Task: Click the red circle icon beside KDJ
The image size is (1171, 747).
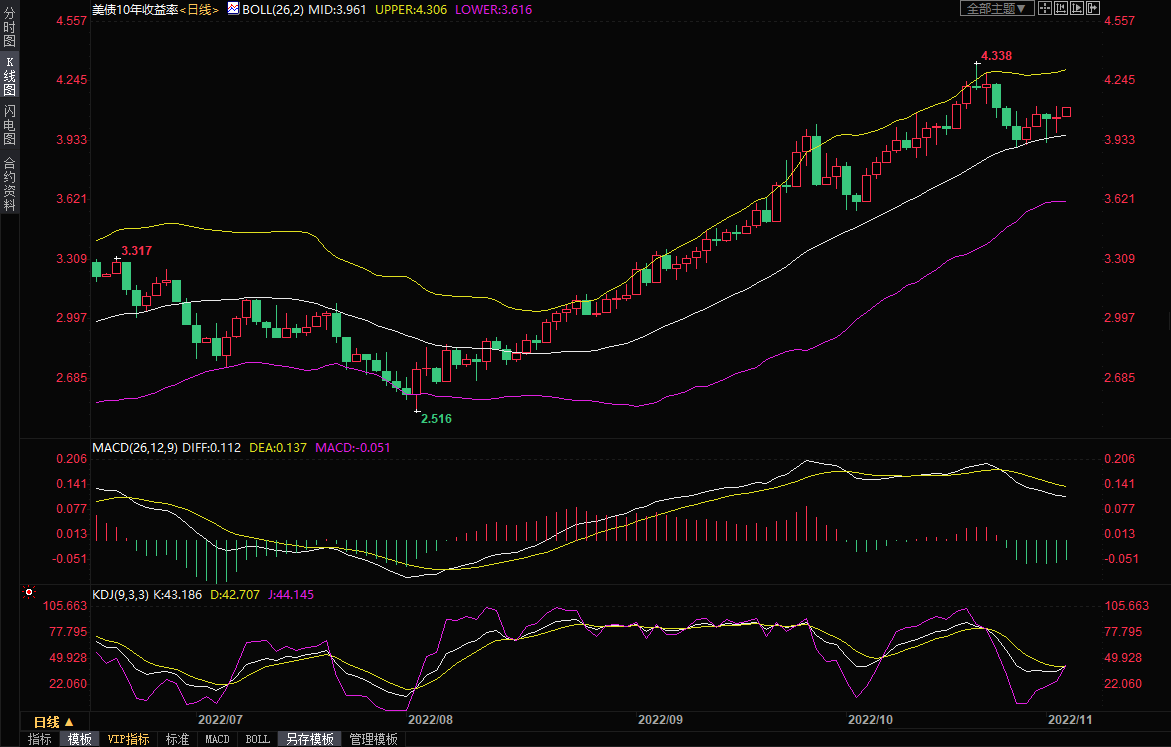Action: point(29,593)
